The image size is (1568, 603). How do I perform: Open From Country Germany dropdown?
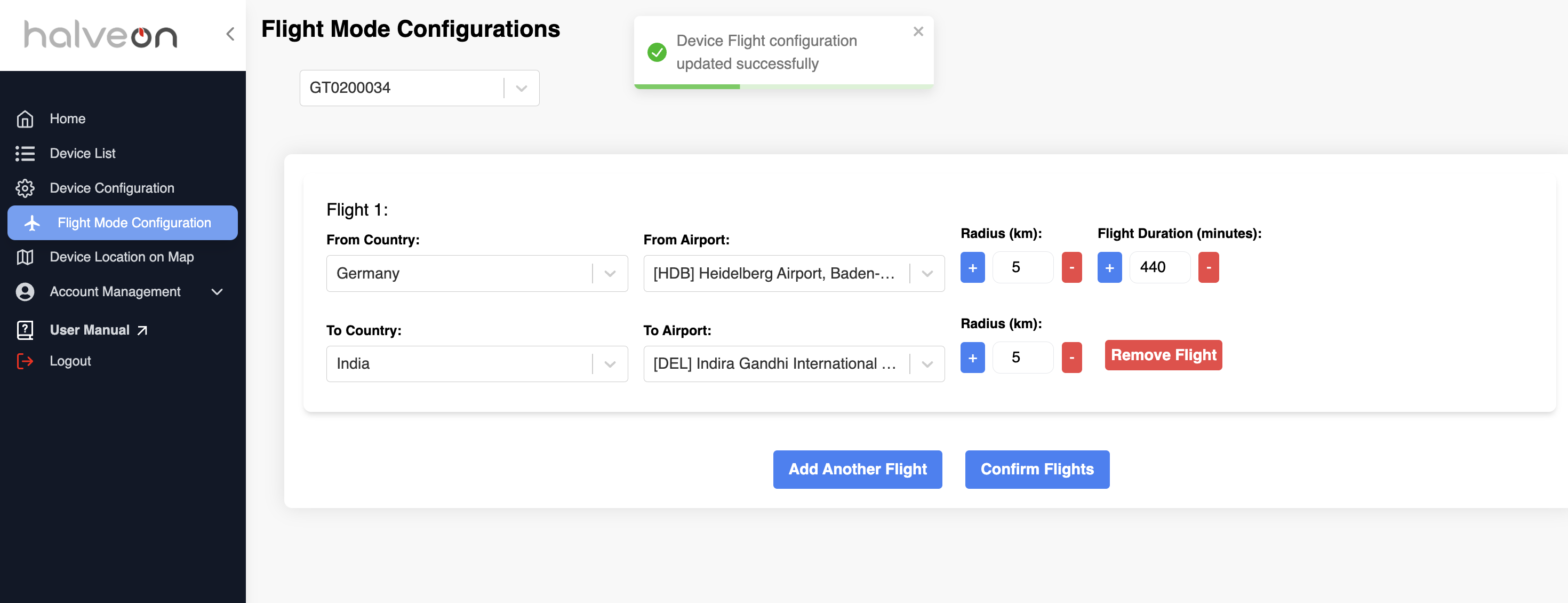click(x=477, y=273)
